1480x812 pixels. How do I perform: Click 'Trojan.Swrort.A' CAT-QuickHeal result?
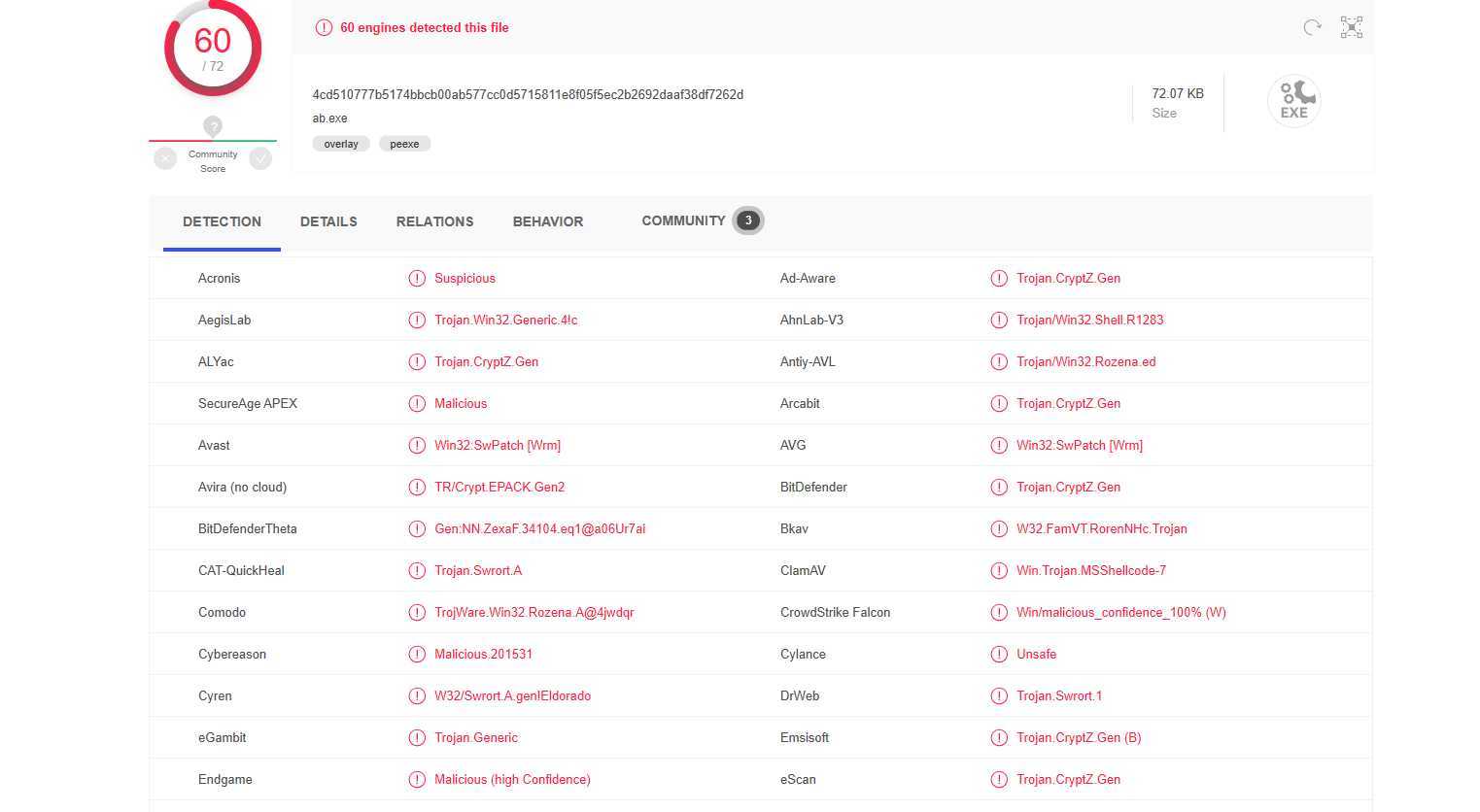coord(478,570)
